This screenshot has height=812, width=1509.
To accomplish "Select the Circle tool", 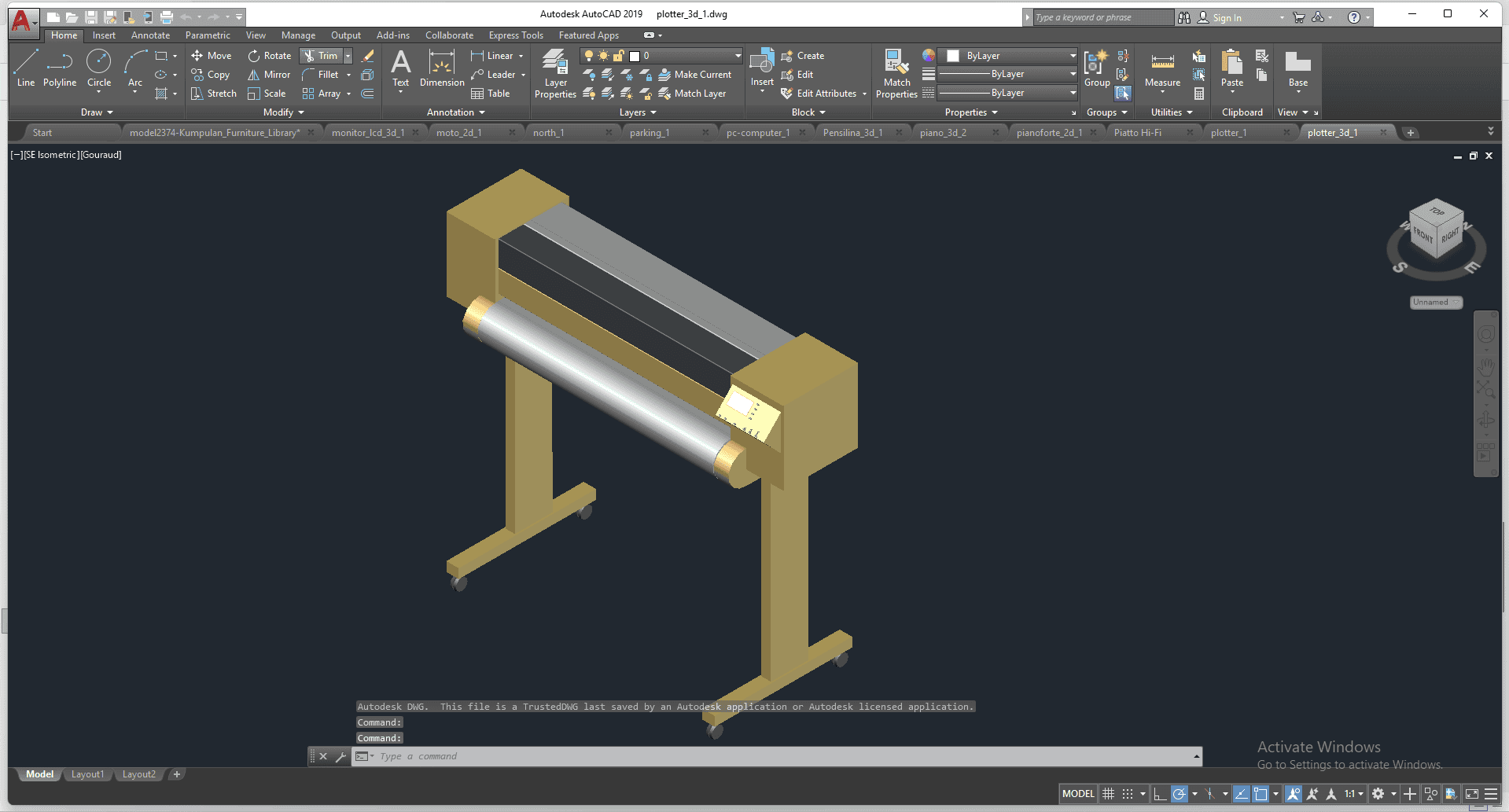I will (98, 67).
